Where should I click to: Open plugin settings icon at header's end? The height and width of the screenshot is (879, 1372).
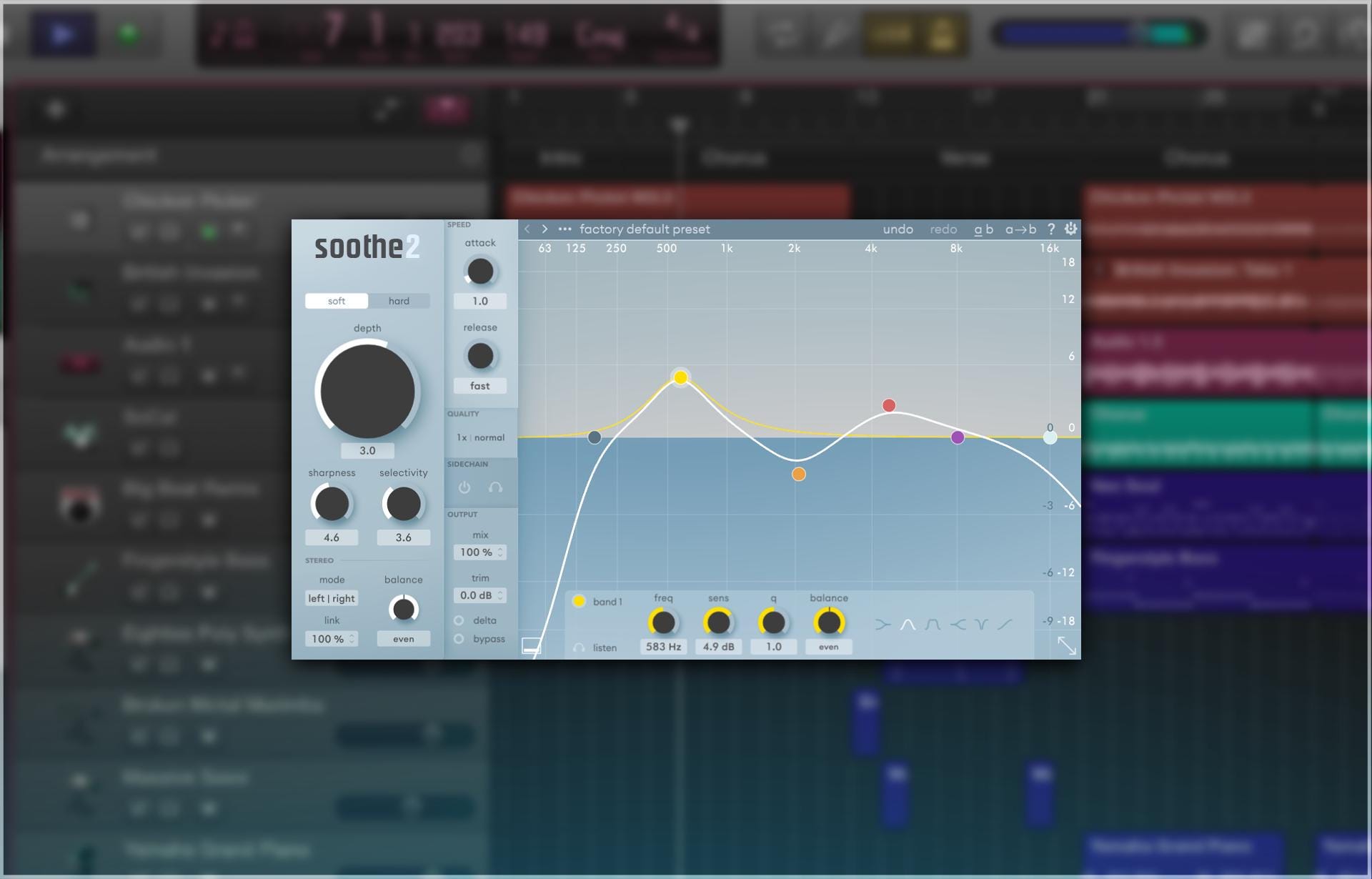click(x=1070, y=229)
